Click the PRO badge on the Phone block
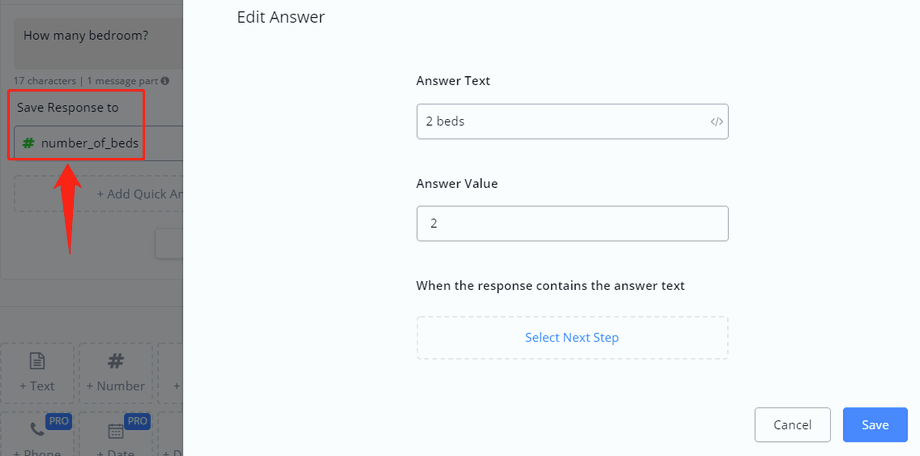This screenshot has width=920, height=456. (59, 421)
